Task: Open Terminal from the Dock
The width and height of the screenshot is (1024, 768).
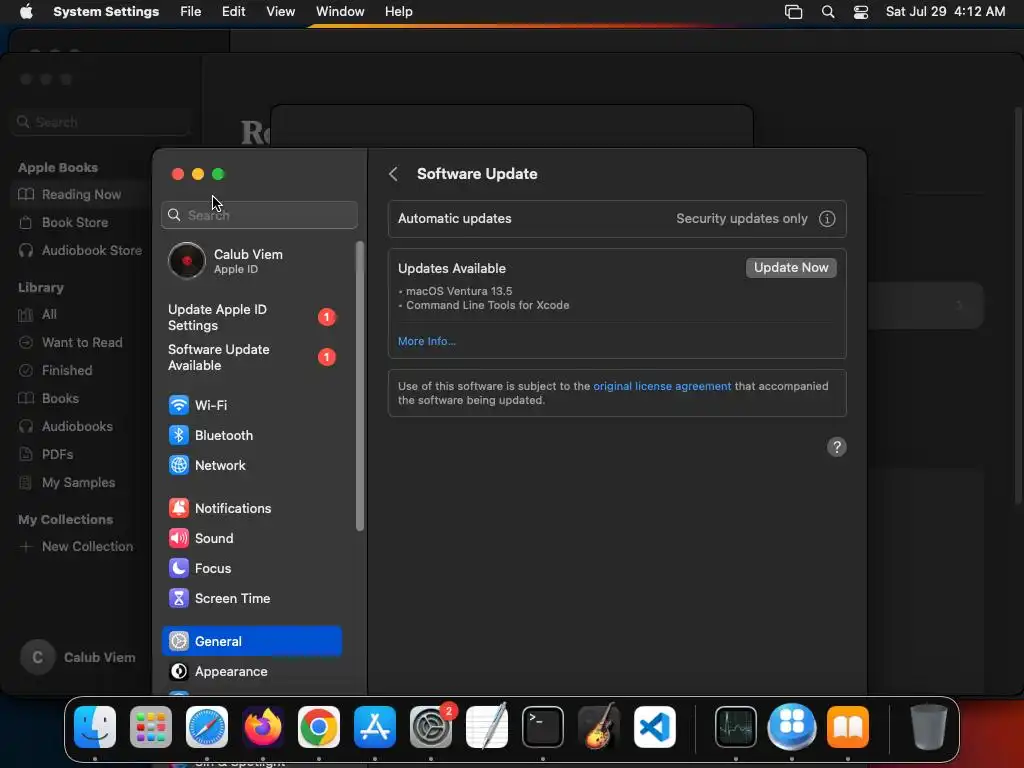Action: click(543, 727)
